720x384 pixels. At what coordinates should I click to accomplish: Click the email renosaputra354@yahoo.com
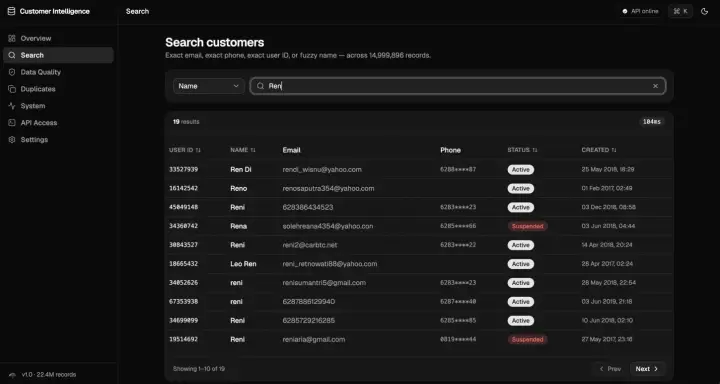pyautogui.click(x=328, y=188)
